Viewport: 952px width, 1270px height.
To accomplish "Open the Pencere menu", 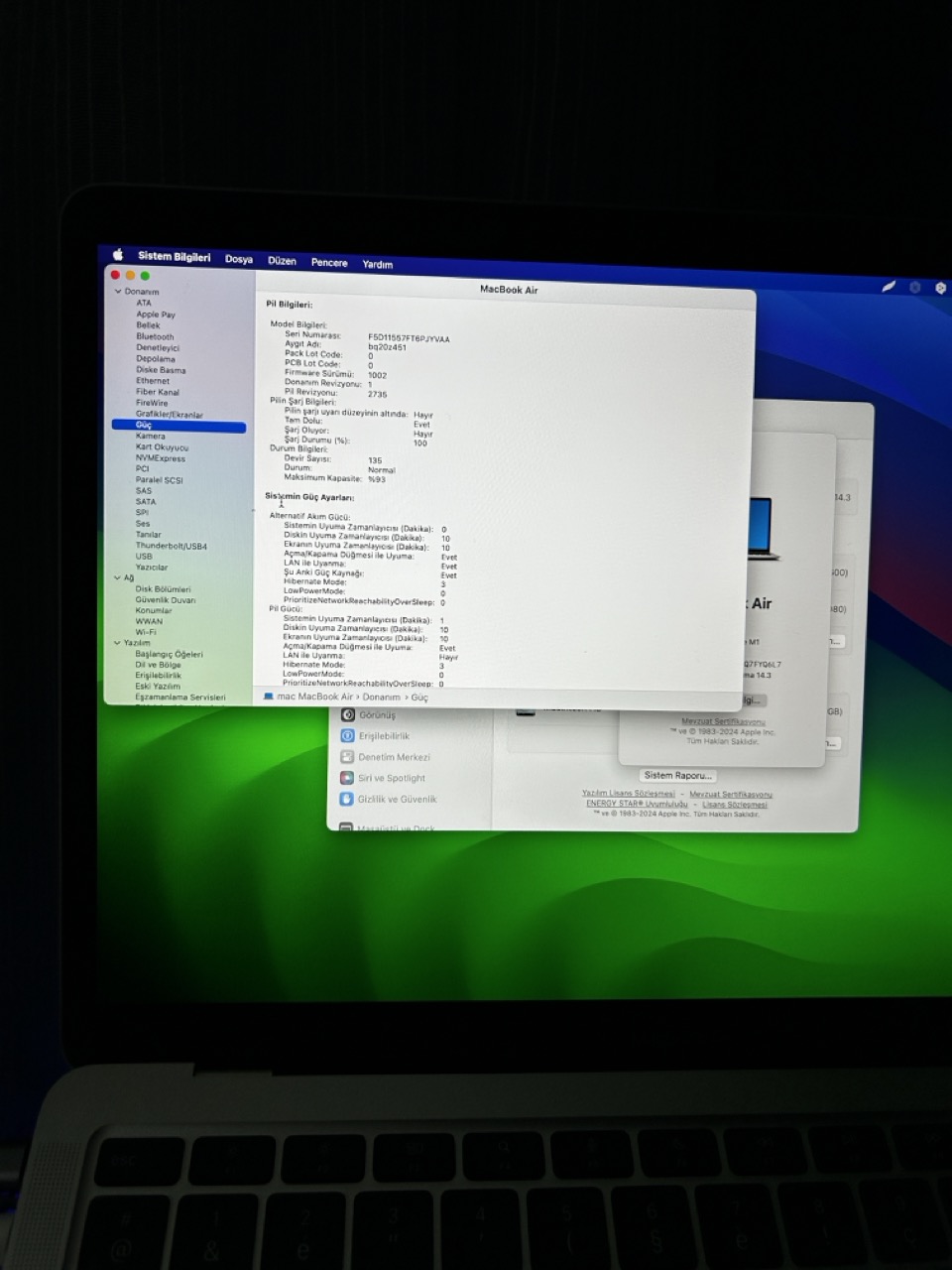I will [x=329, y=263].
